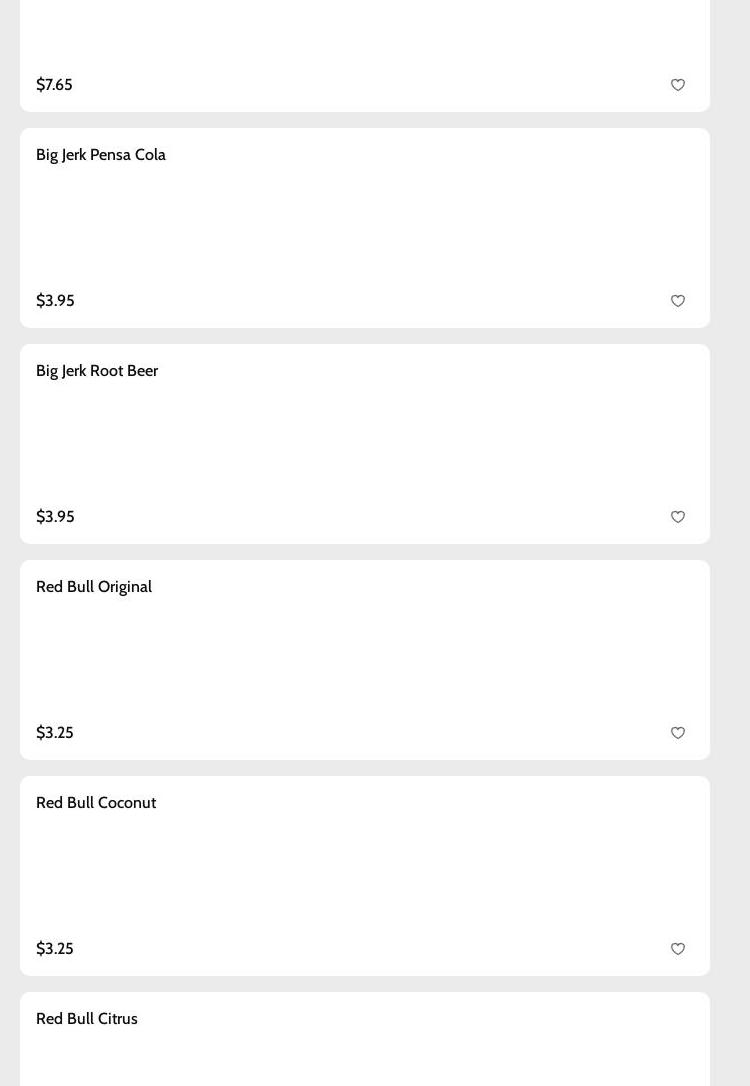Viewport: 750px width, 1086px height.
Task: Open the Big Jerk Pensa Cola item title
Action: (101, 155)
